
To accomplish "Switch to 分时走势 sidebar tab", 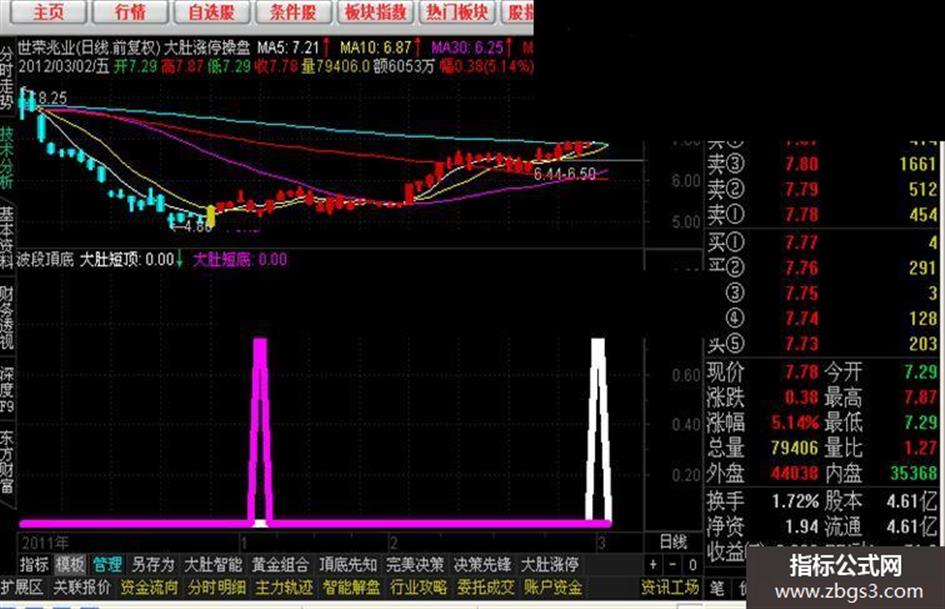I will 7,79.
